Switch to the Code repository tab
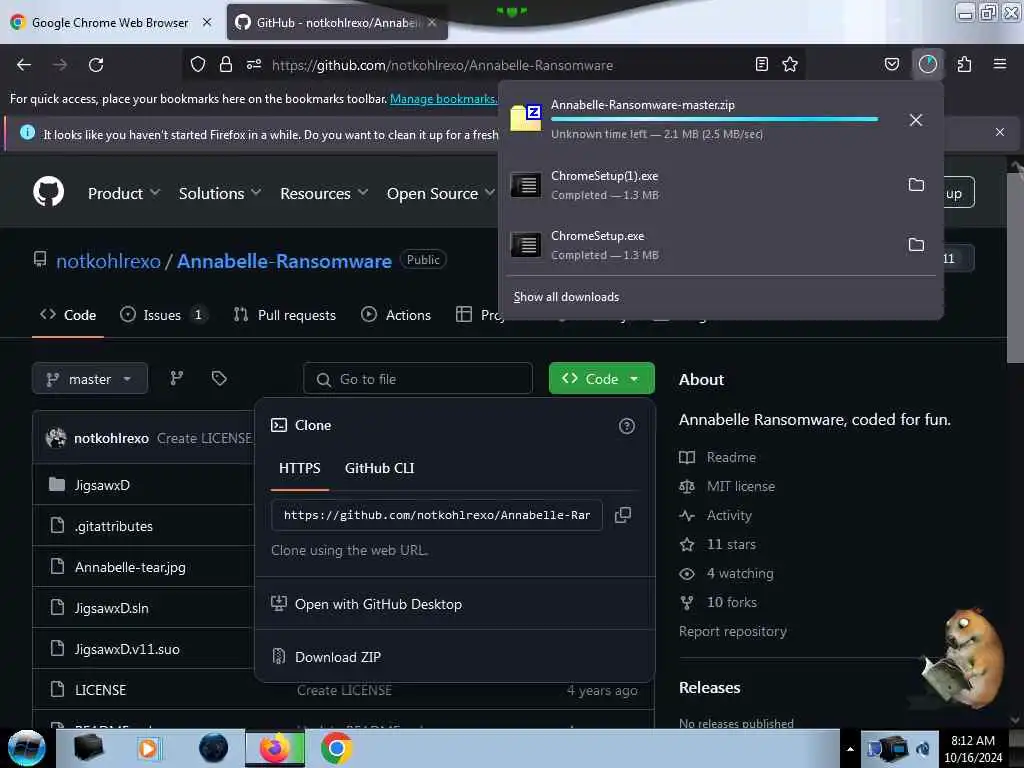1024x768 pixels. (68, 315)
